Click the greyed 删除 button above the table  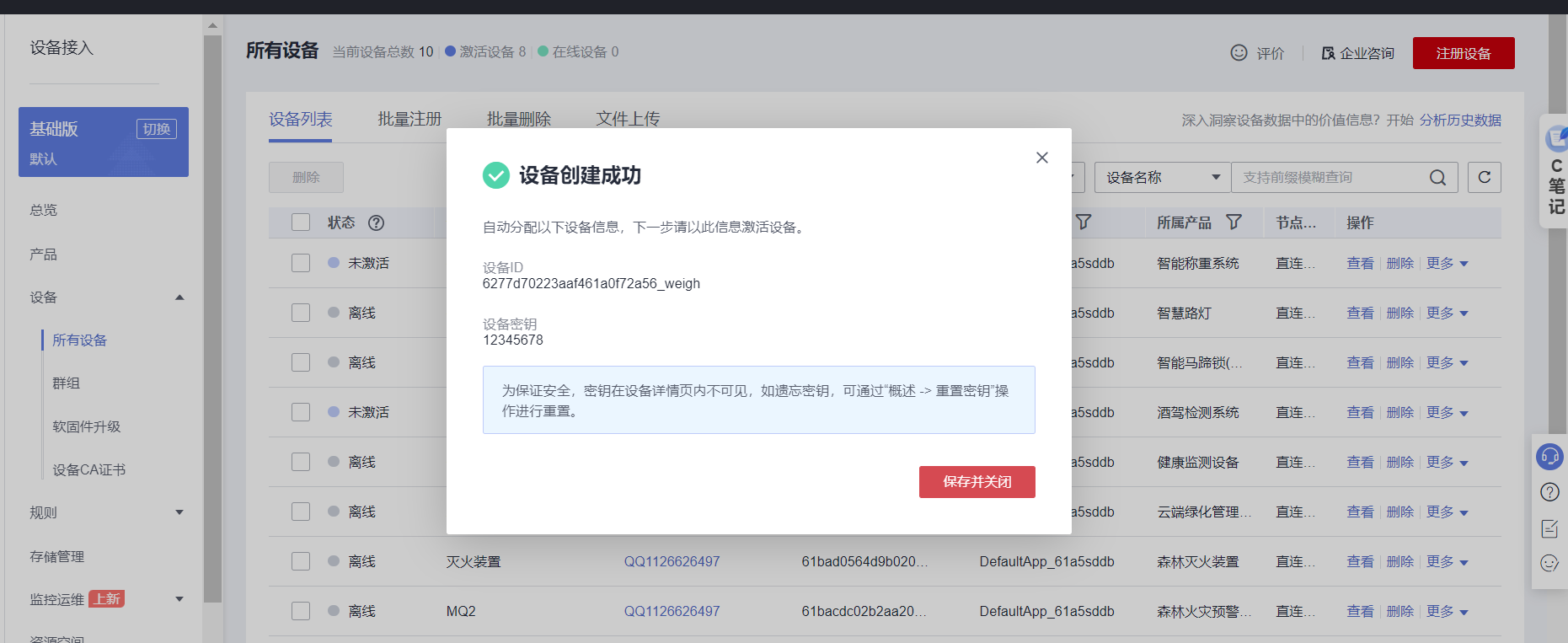point(306,177)
